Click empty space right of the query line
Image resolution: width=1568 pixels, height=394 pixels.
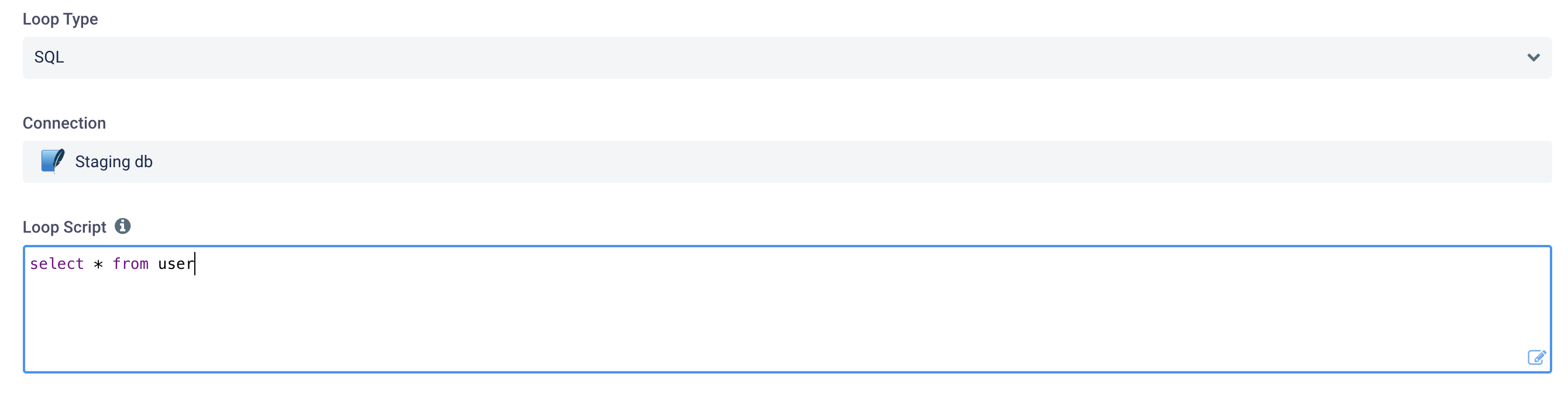852,264
